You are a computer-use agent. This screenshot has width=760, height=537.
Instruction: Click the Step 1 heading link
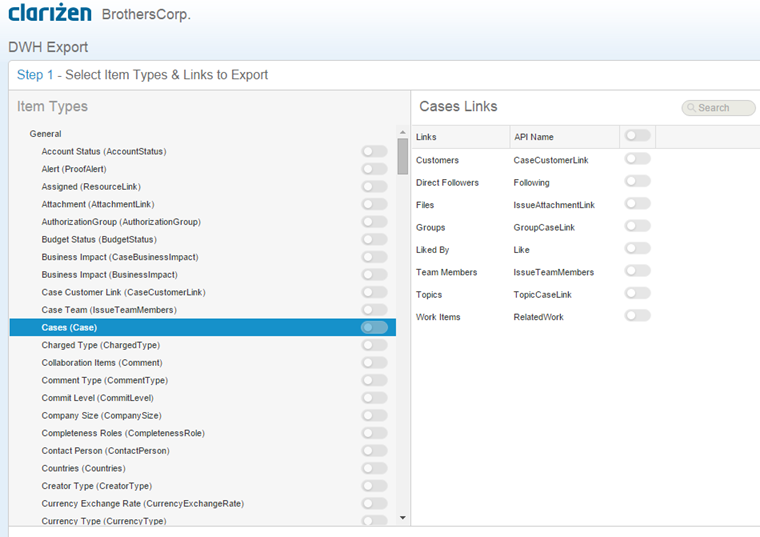point(35,75)
